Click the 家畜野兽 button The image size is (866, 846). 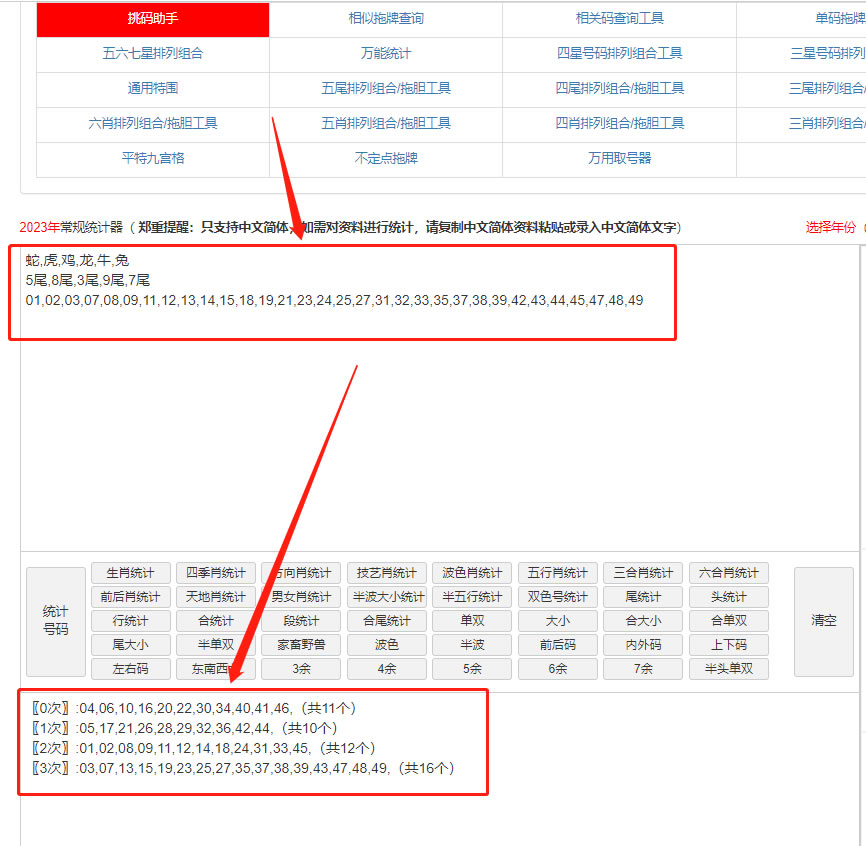(x=301, y=645)
